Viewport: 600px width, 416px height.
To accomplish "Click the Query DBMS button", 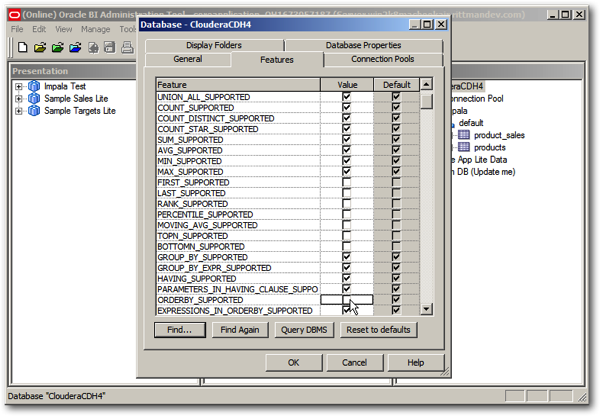I will (304, 330).
